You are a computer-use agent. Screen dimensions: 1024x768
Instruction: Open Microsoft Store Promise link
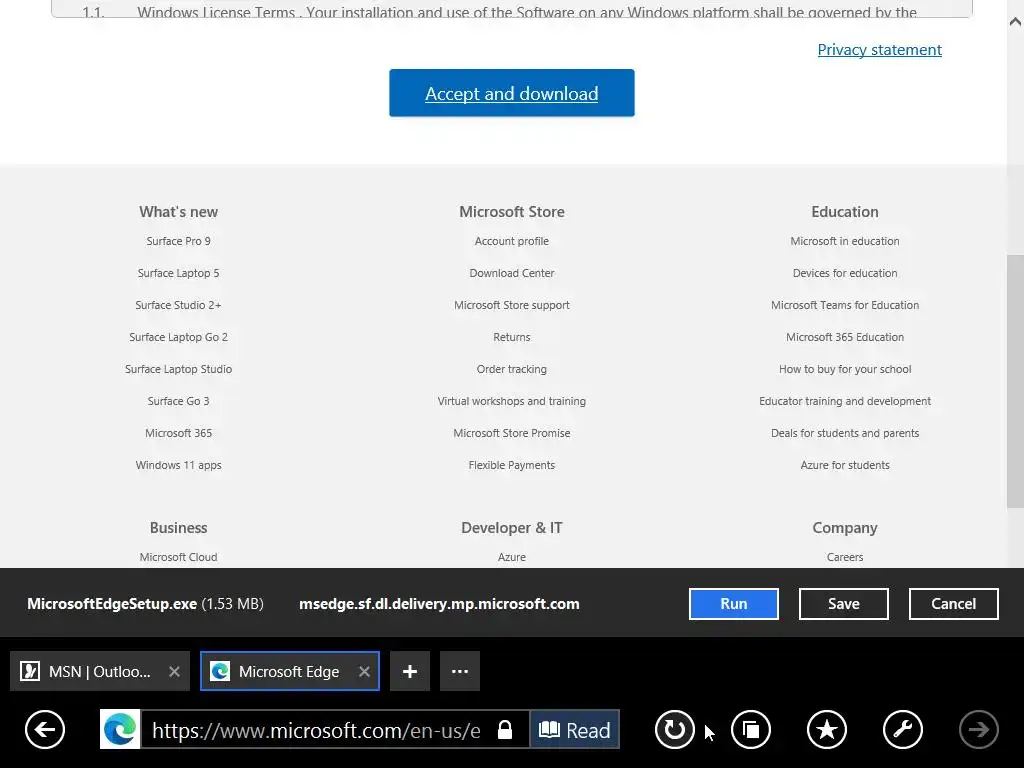coord(512,433)
